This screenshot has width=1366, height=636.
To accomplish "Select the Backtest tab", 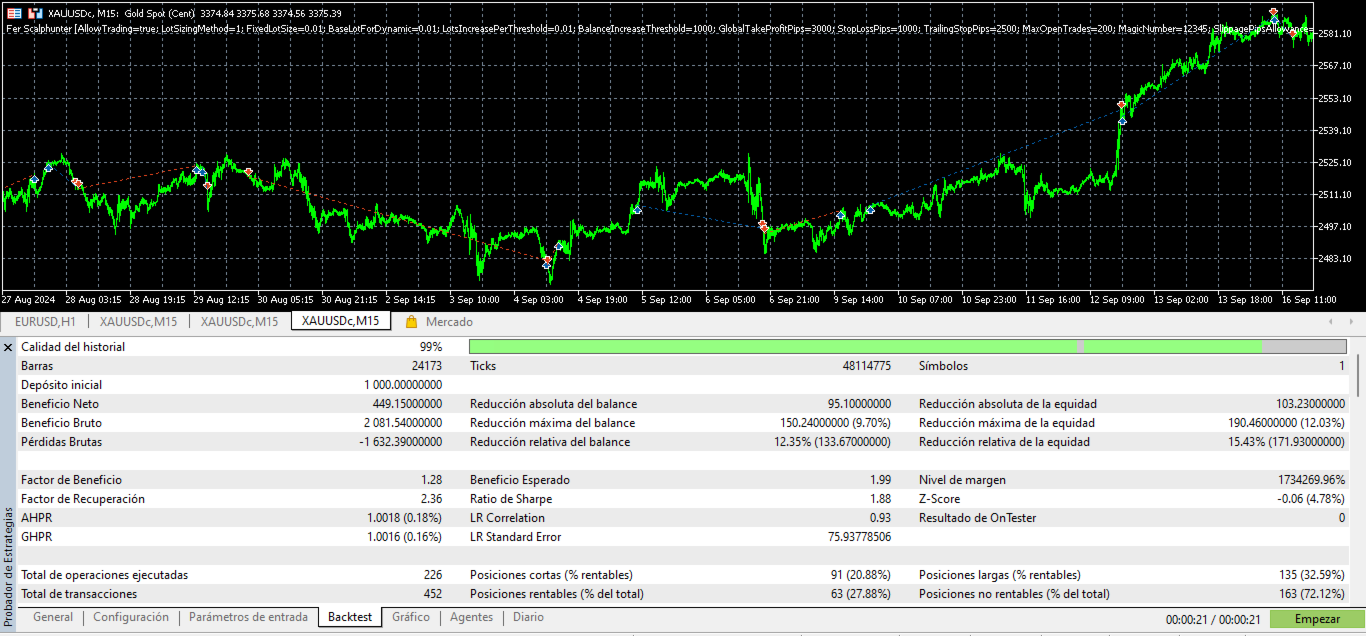I will tap(350, 617).
